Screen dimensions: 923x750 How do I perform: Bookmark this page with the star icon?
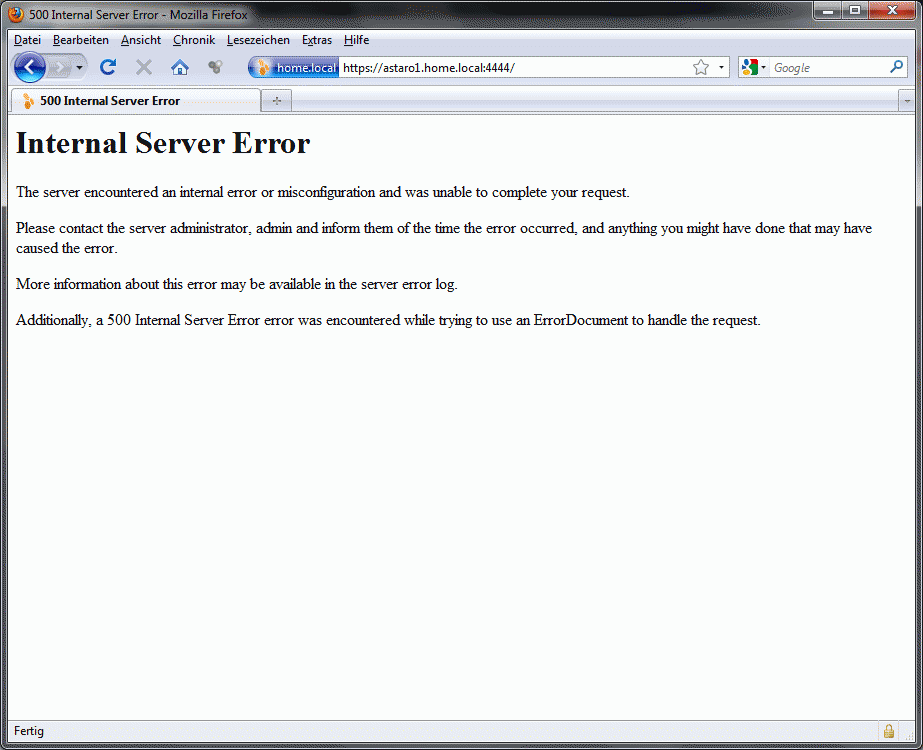pos(701,67)
